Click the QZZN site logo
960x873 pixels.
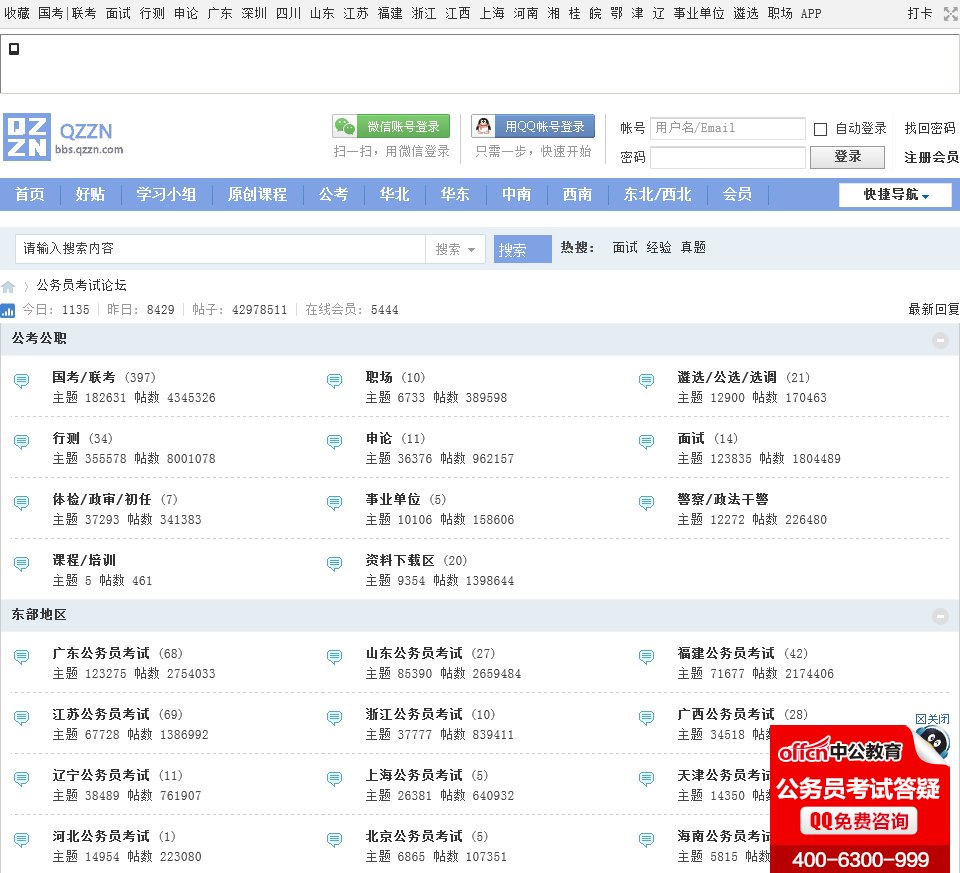[x=64, y=137]
